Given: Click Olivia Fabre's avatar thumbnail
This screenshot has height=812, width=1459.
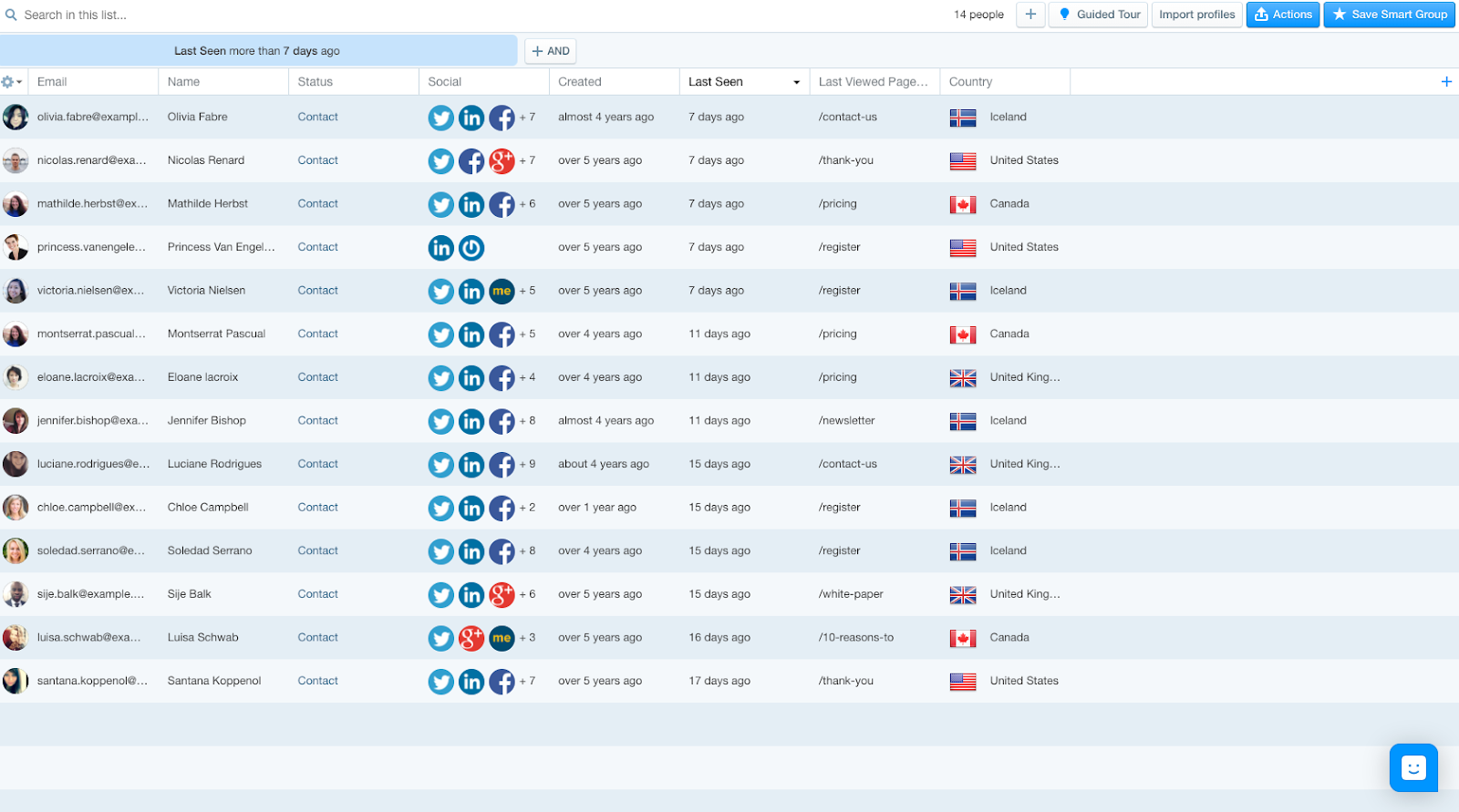Looking at the screenshot, I should click(x=16, y=118).
